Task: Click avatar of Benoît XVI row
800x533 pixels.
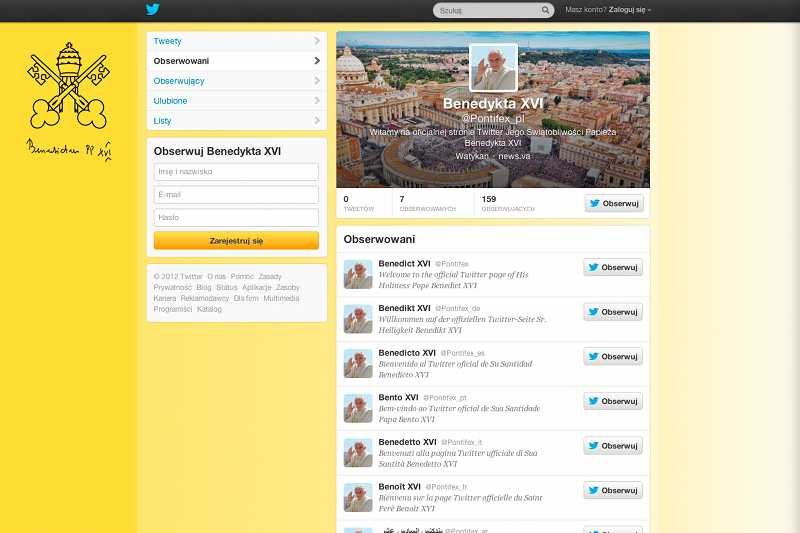Action: click(358, 497)
